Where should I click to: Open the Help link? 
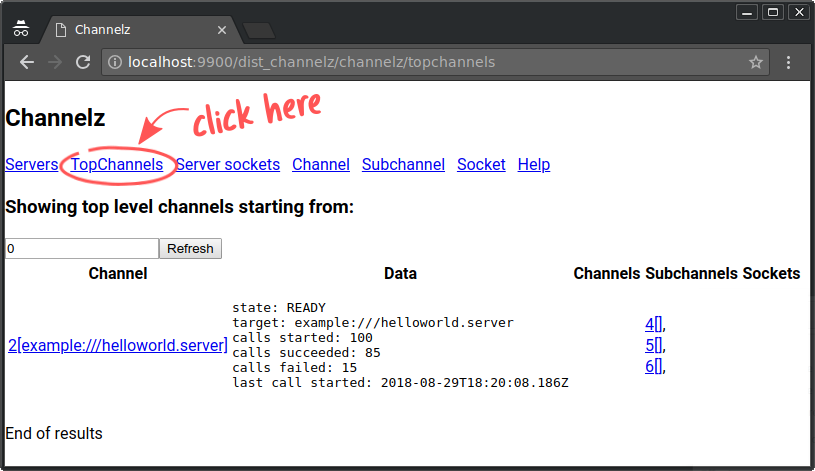point(534,164)
